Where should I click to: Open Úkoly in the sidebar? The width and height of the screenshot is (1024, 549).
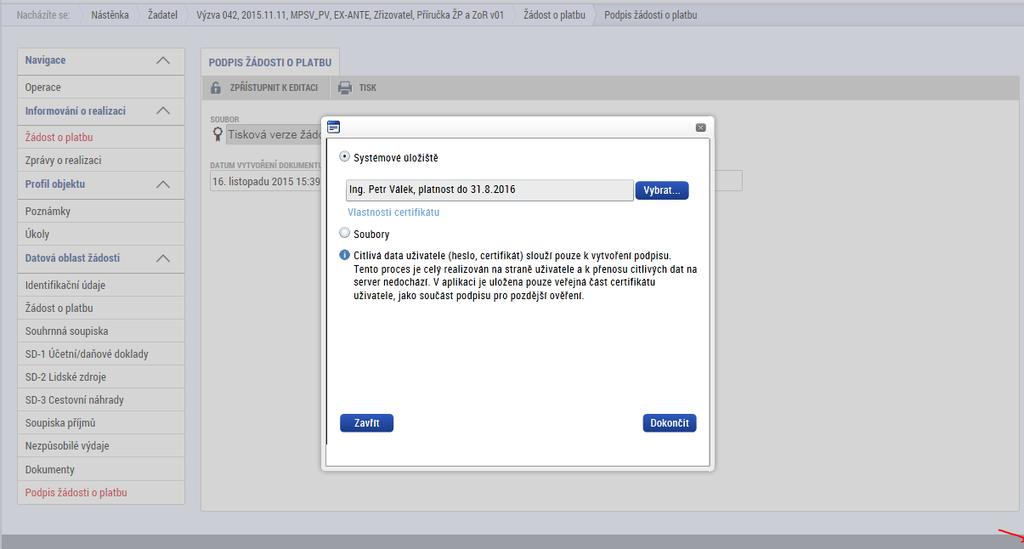coord(101,234)
